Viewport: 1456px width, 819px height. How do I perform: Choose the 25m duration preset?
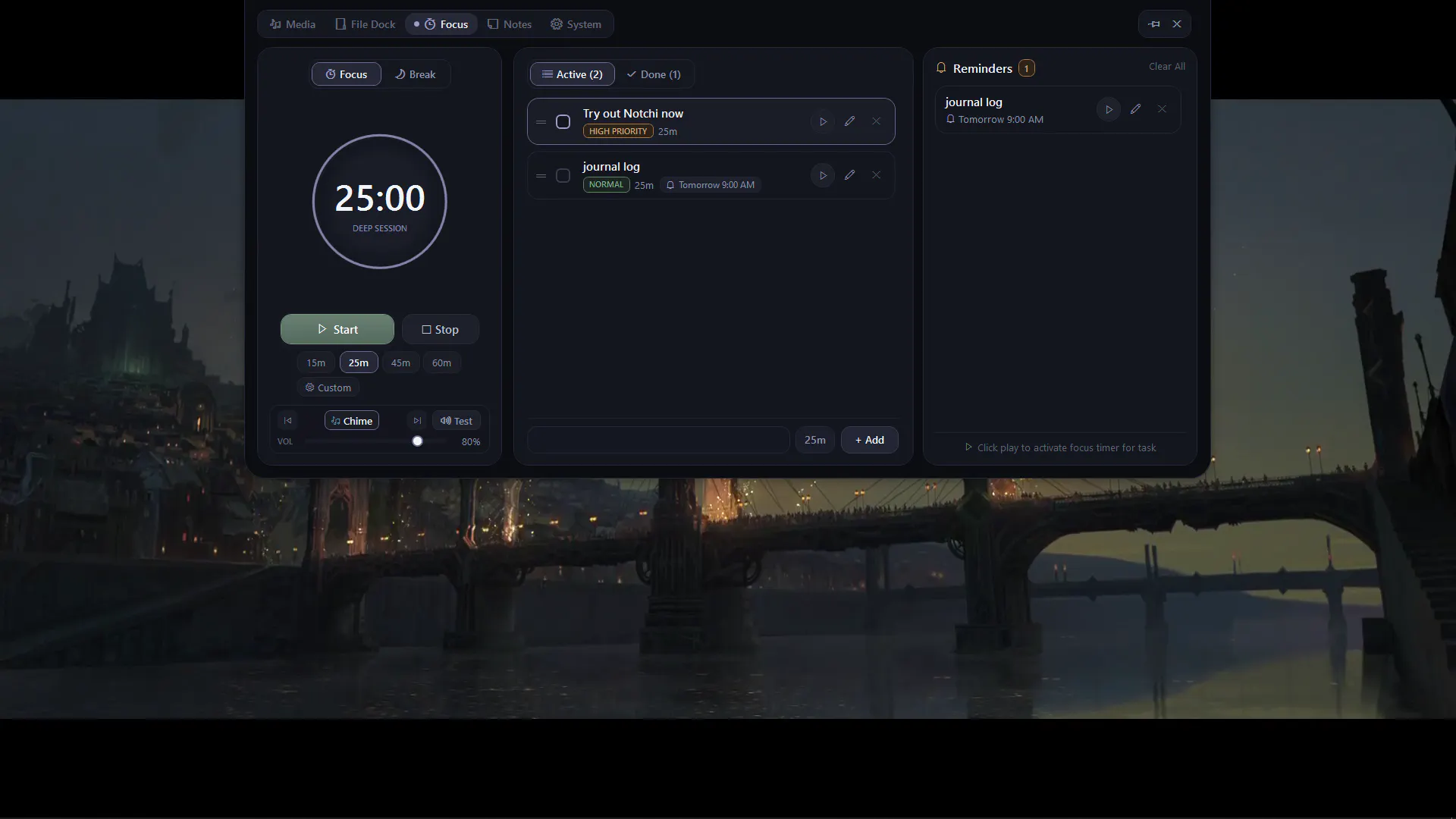click(359, 362)
